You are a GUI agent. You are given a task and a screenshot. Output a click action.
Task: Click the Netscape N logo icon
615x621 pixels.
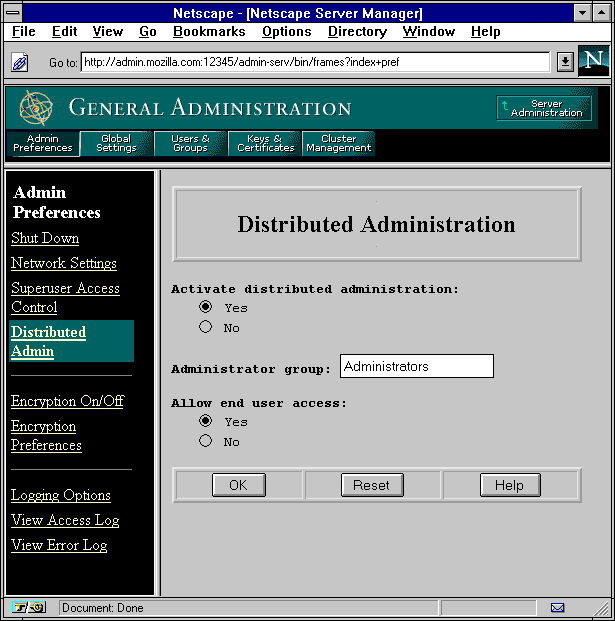[593, 61]
